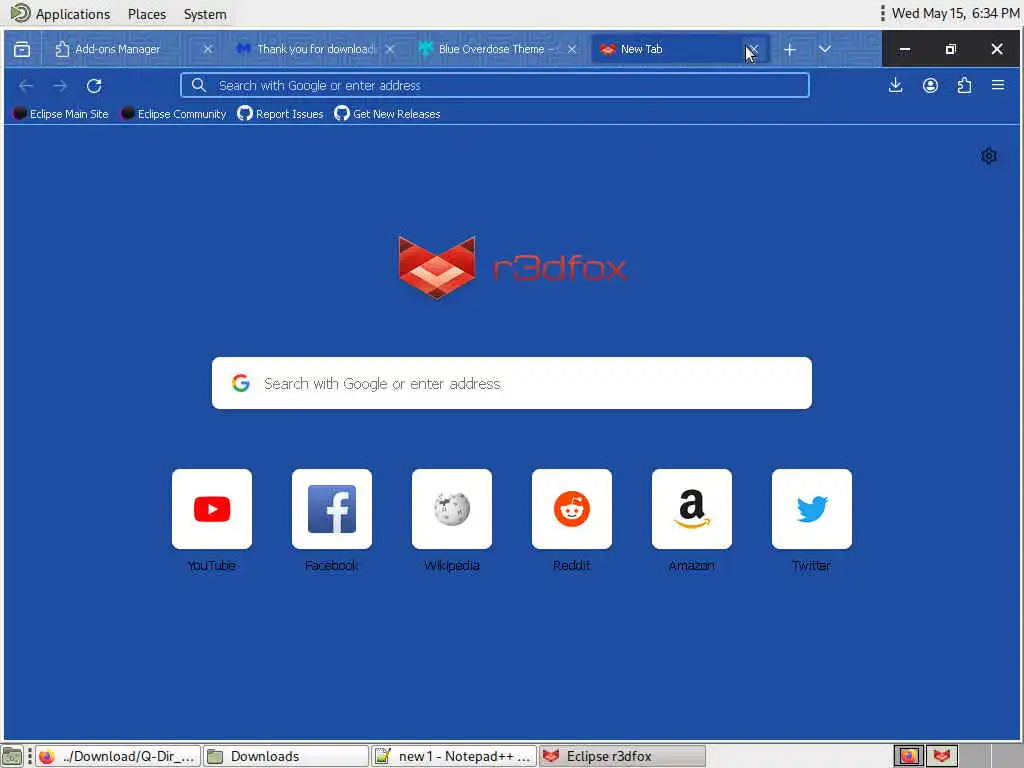1024x768 pixels.
Task: Open the Wikipedia shortcut tile
Action: click(452, 509)
